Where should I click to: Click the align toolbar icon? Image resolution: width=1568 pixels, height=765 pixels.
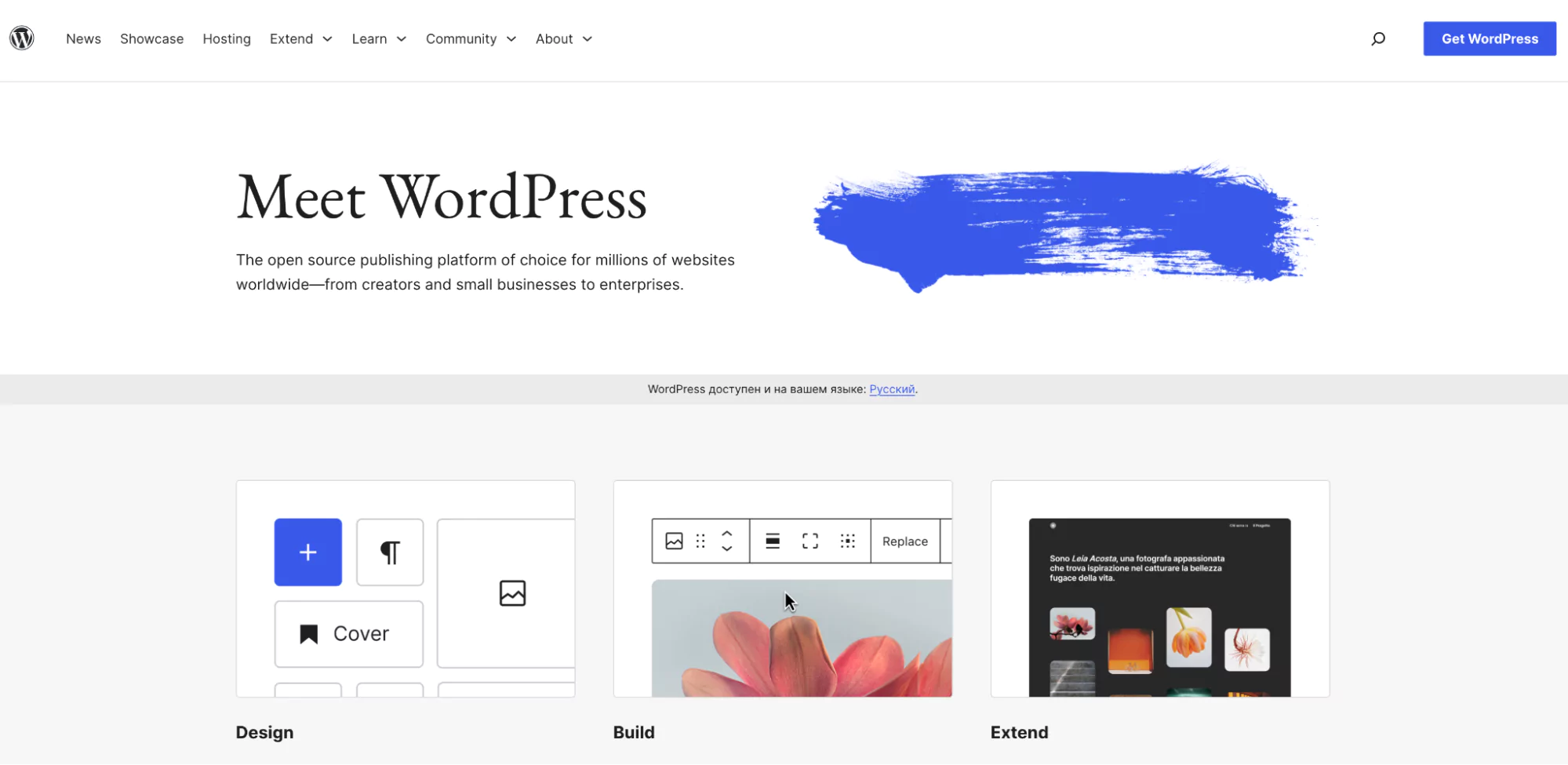coord(773,541)
